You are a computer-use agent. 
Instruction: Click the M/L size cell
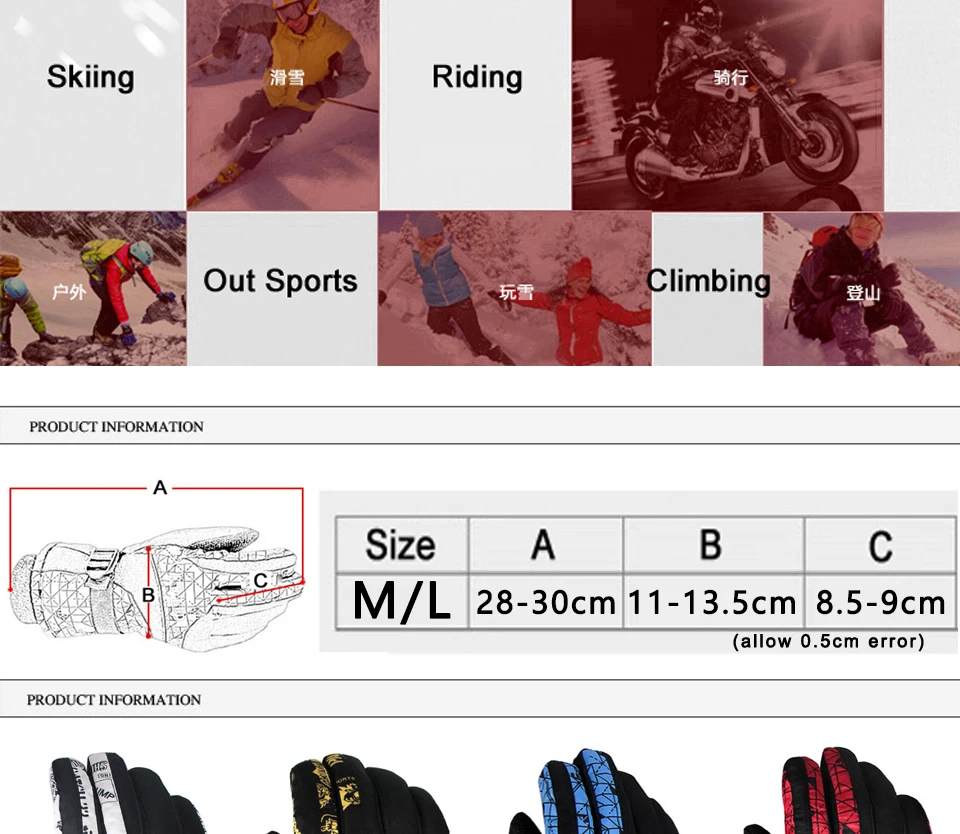click(402, 601)
